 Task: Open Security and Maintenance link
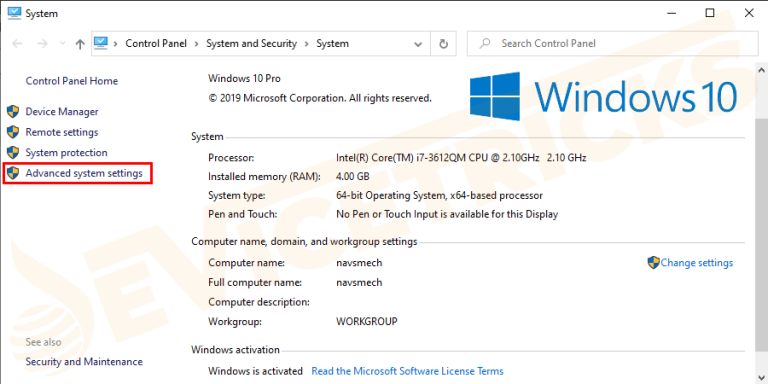click(x=84, y=362)
